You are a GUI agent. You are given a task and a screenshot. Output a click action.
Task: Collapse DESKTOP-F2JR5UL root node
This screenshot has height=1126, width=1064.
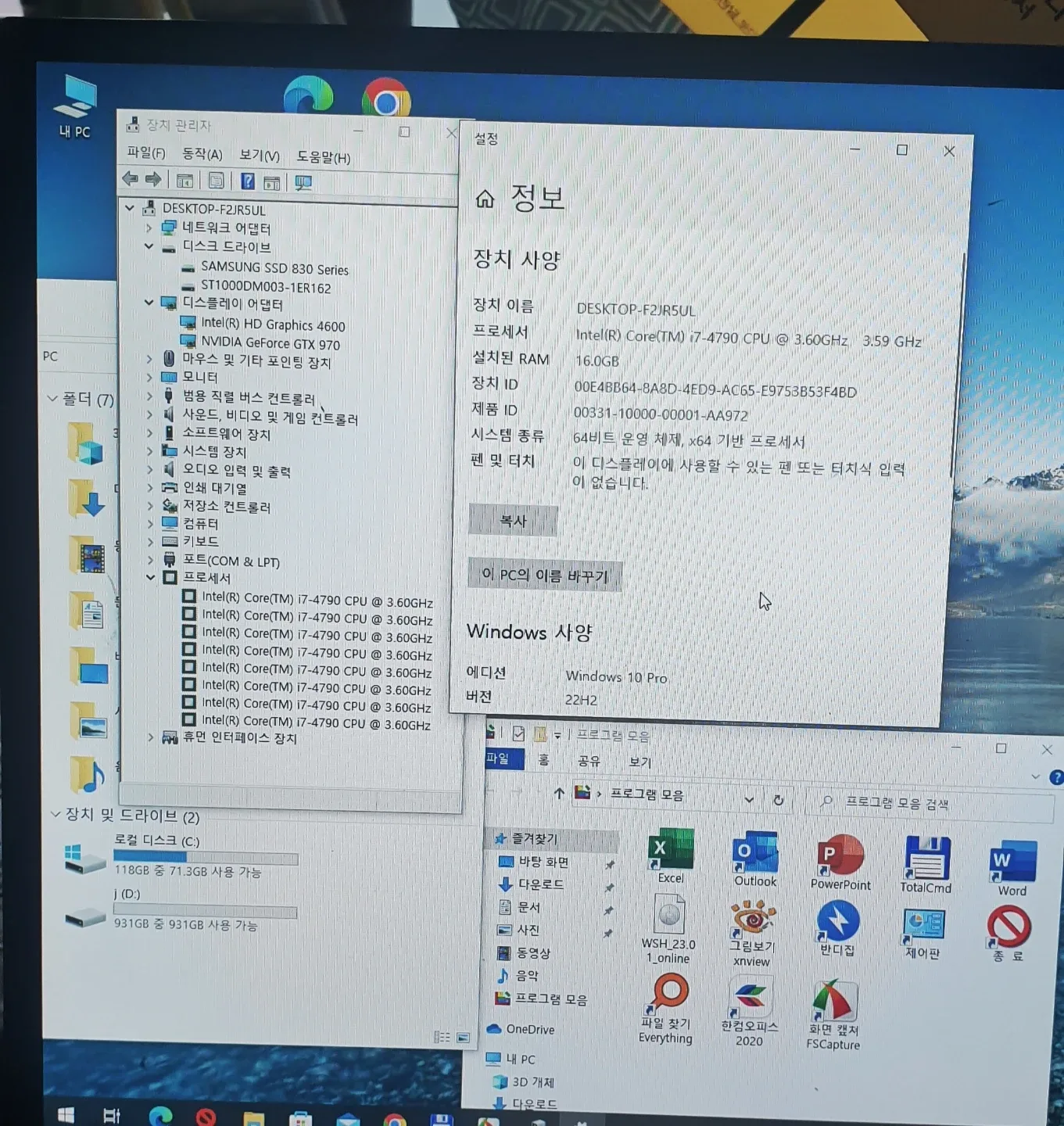click(x=130, y=208)
